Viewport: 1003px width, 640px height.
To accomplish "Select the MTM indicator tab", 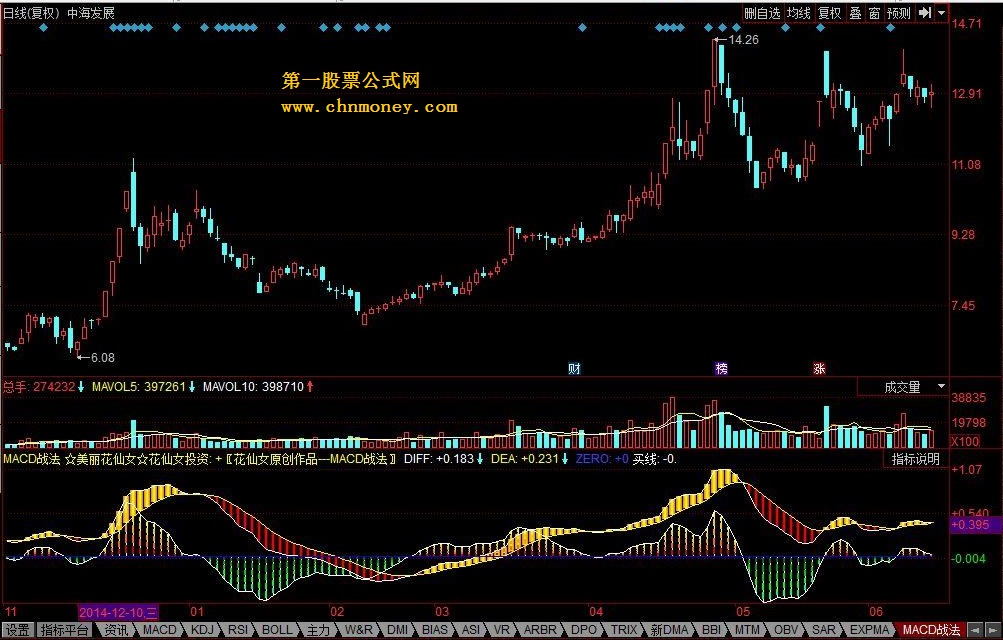I will 746,630.
